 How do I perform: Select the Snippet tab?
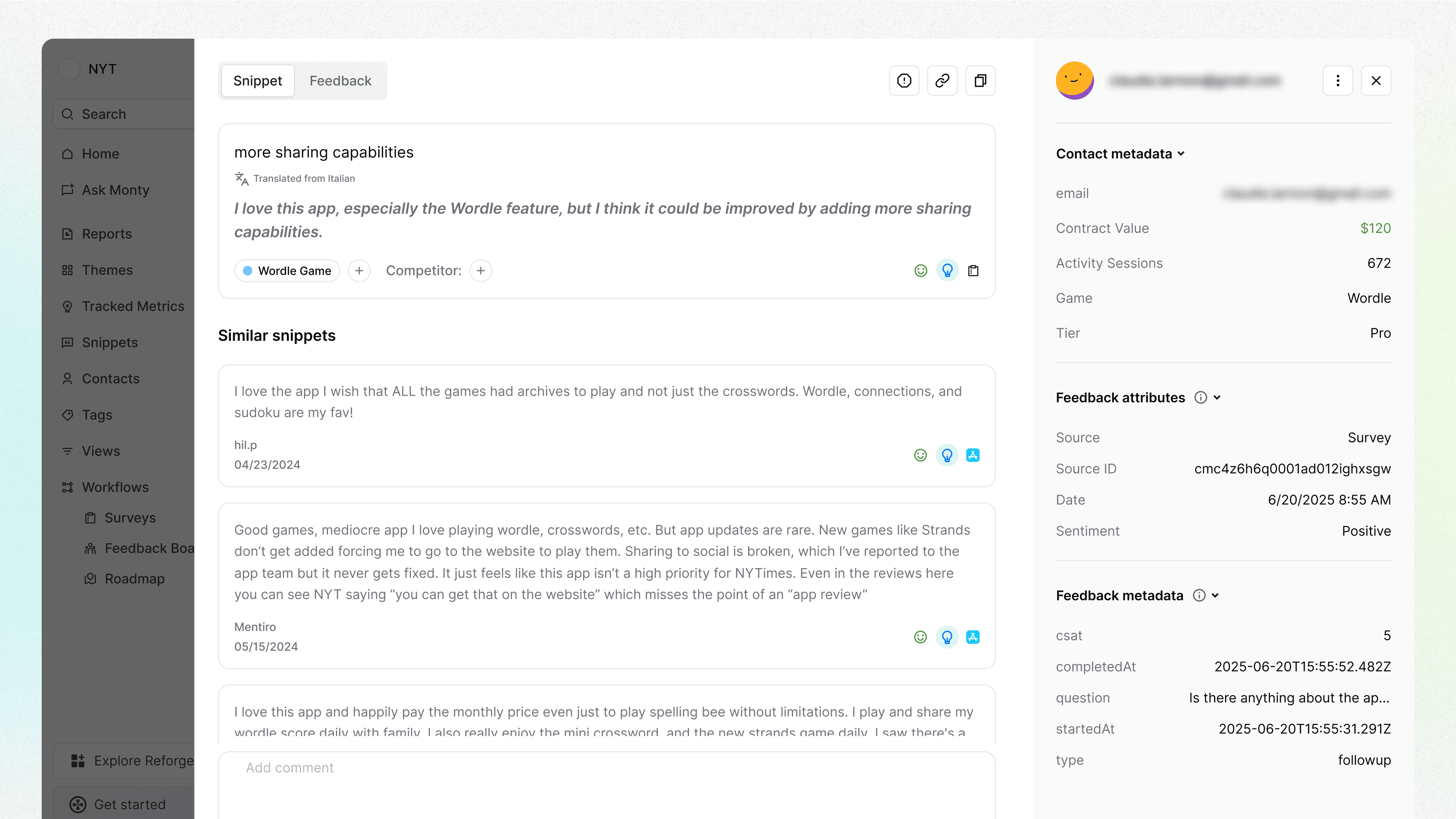point(257,81)
